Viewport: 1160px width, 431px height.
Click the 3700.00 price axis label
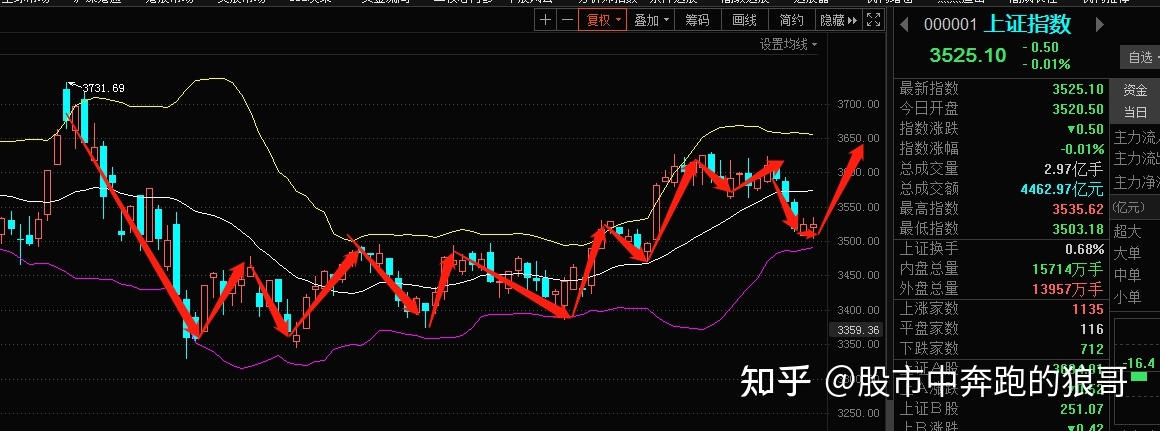pyautogui.click(x=858, y=104)
